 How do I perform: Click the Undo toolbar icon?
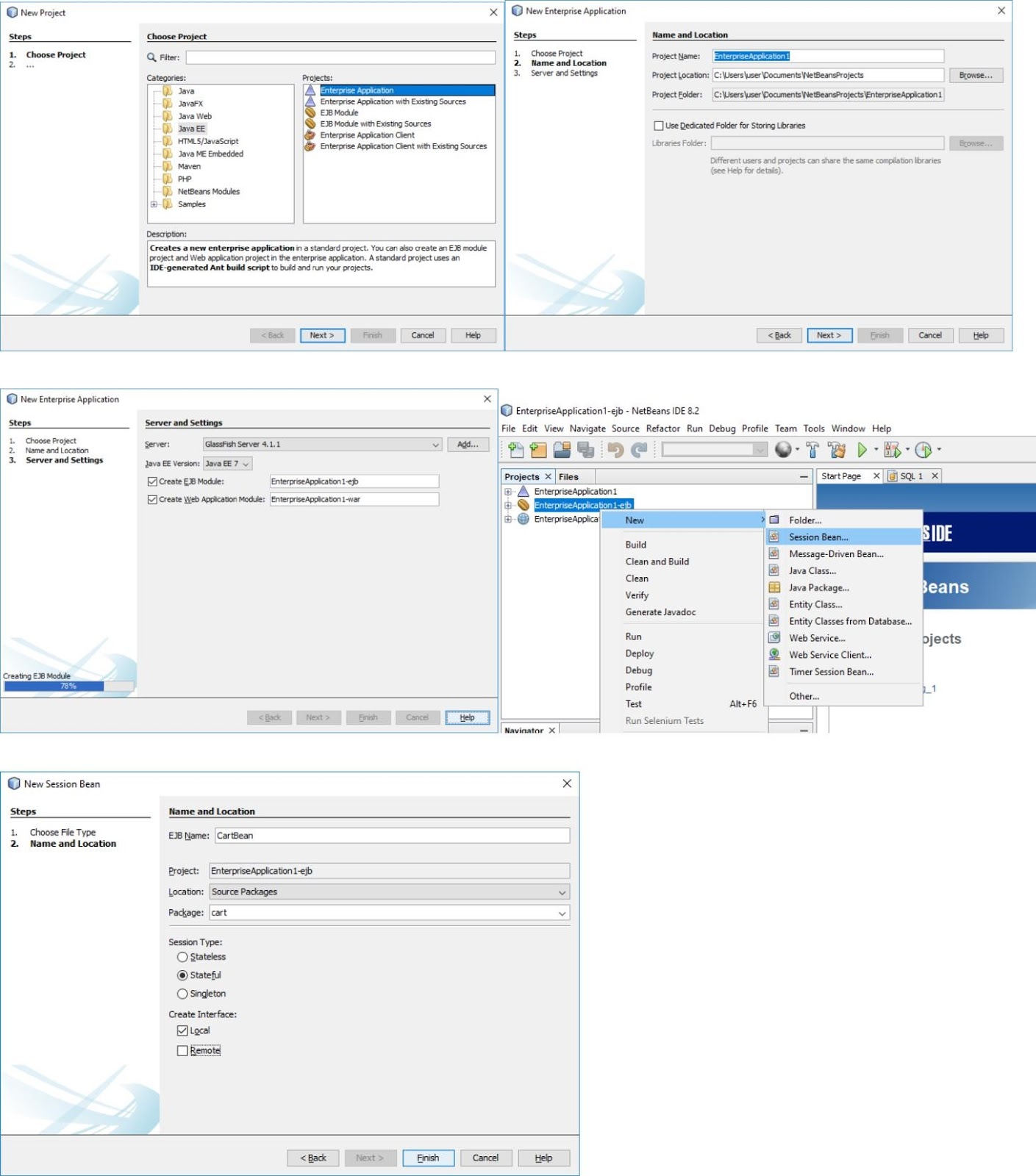click(615, 450)
